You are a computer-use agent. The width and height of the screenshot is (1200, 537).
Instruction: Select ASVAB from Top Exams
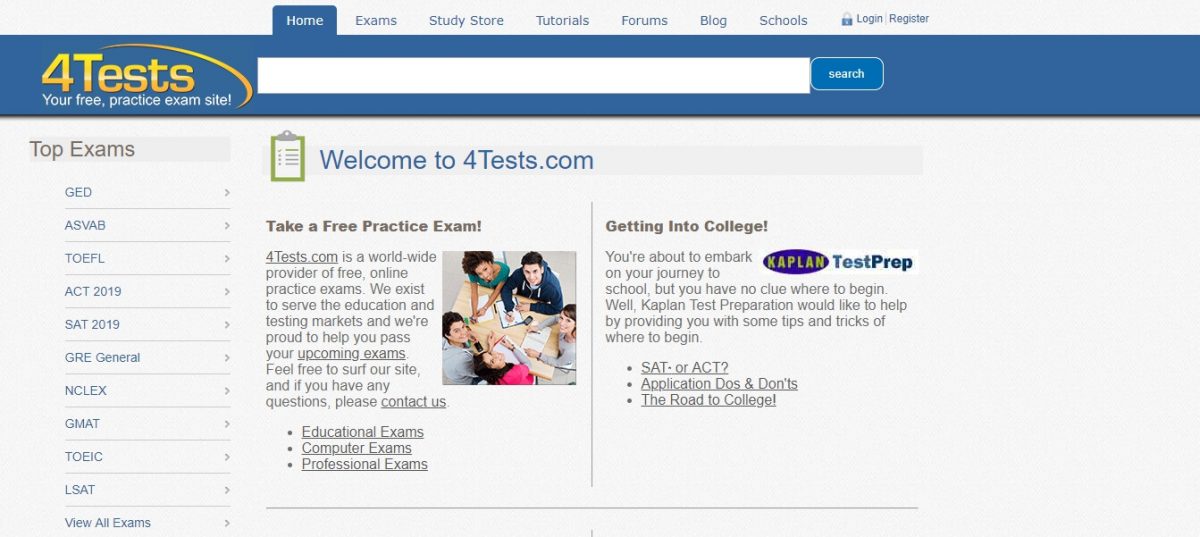coord(85,225)
